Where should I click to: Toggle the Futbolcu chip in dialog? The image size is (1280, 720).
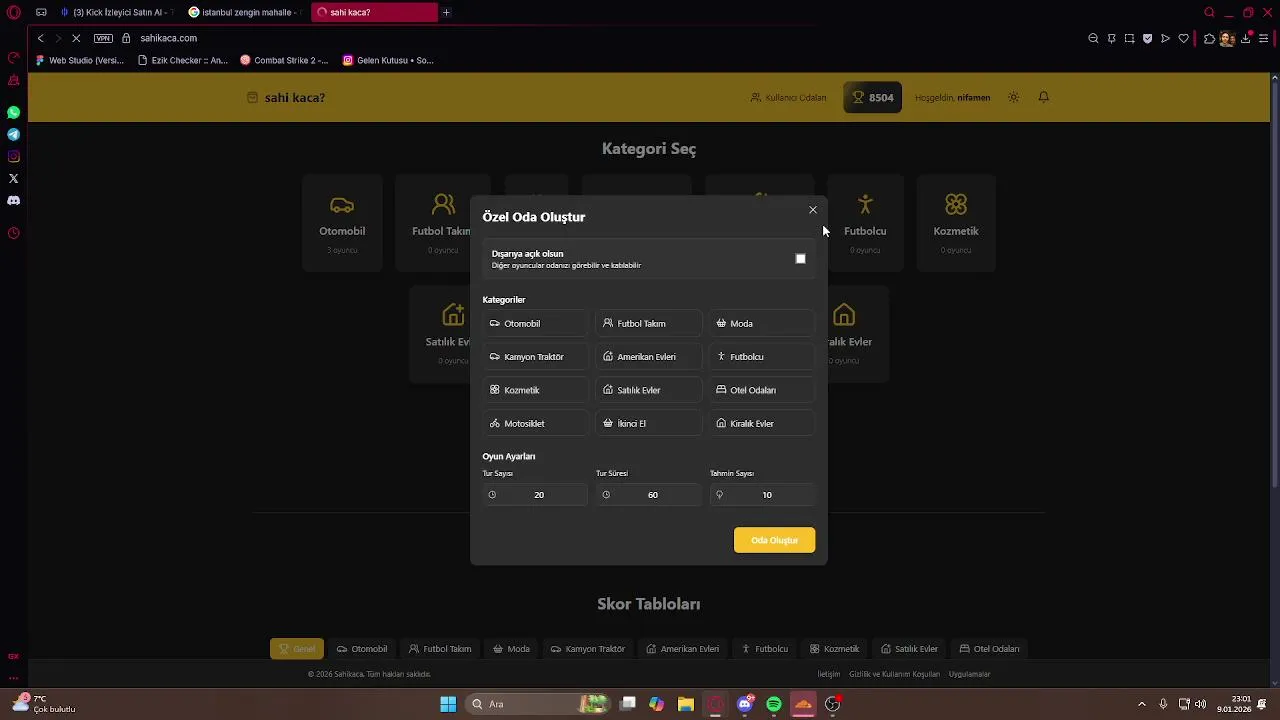pyautogui.click(x=762, y=357)
